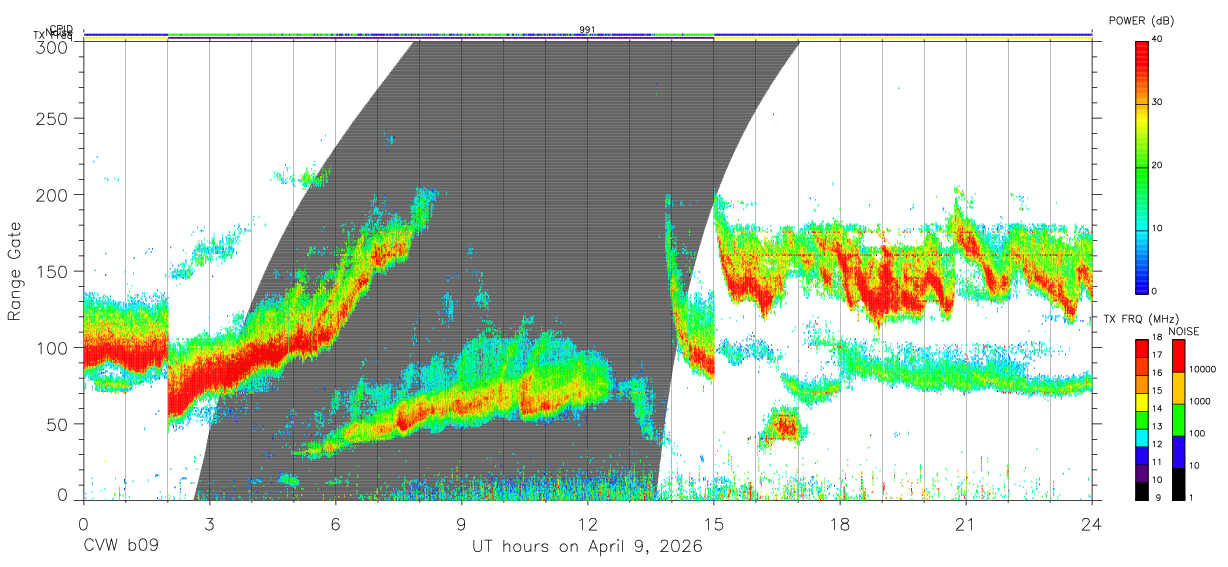The image size is (1228, 567).
Task: Click the 15 tick on UT hours axis
Action: (713, 524)
